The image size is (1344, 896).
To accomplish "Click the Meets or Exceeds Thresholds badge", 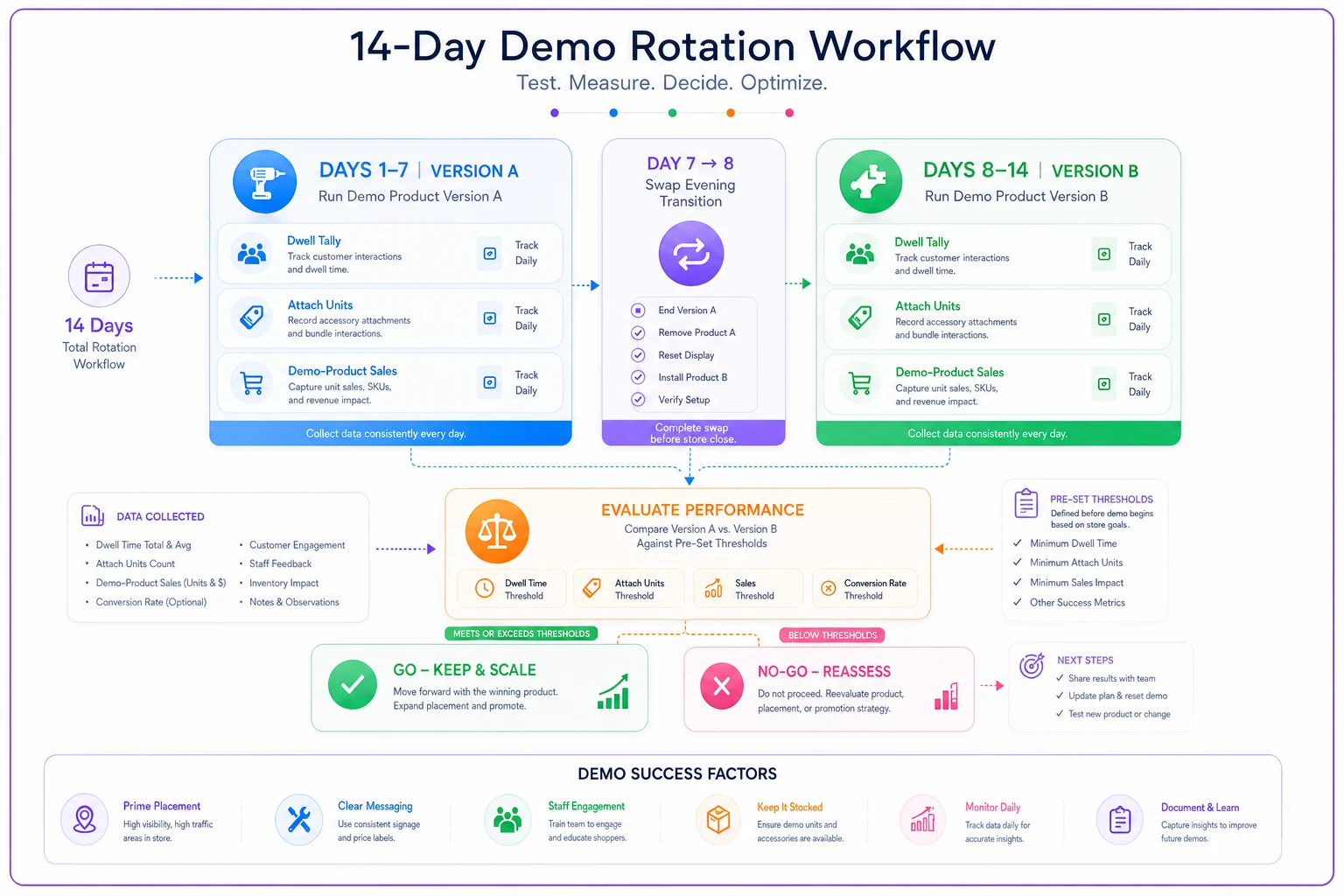I will [521, 633].
